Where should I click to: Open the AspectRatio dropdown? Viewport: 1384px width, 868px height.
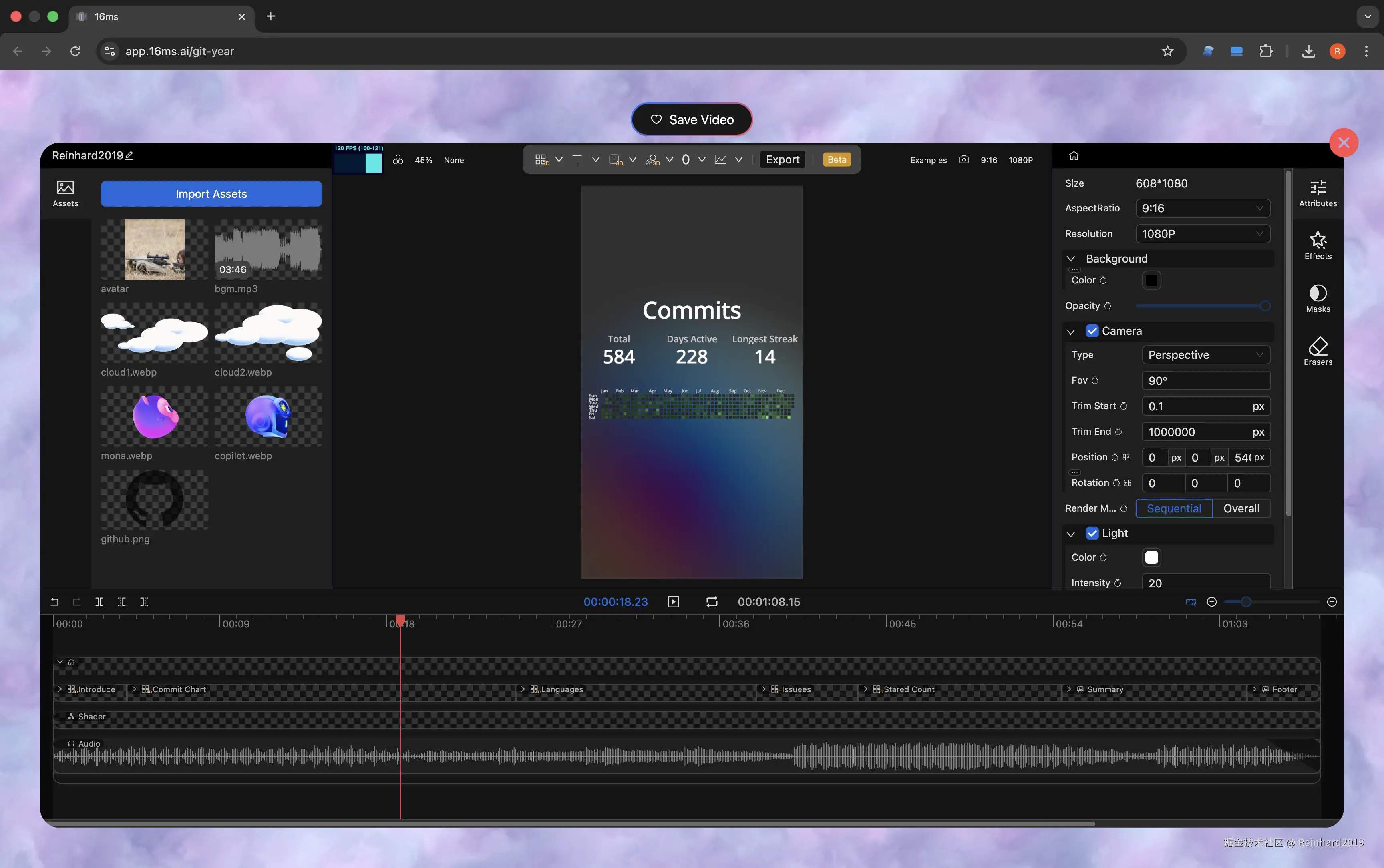tap(1202, 208)
